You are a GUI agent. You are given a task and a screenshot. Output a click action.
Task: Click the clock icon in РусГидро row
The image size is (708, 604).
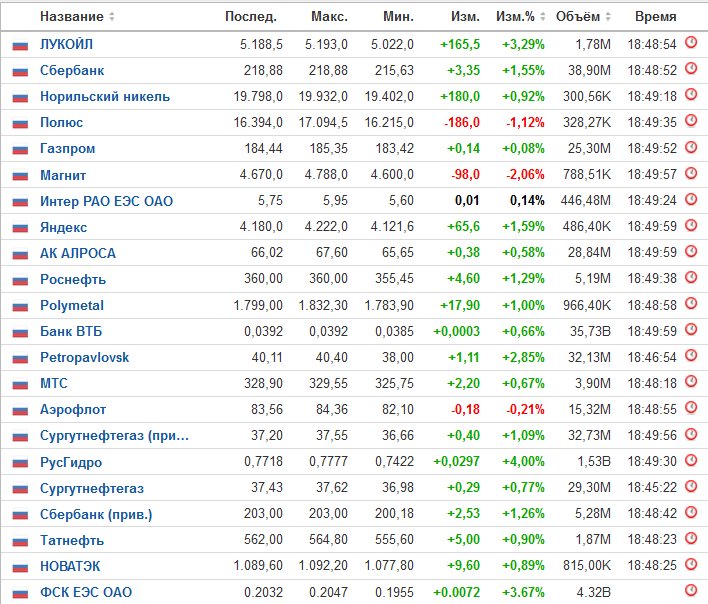691,460
